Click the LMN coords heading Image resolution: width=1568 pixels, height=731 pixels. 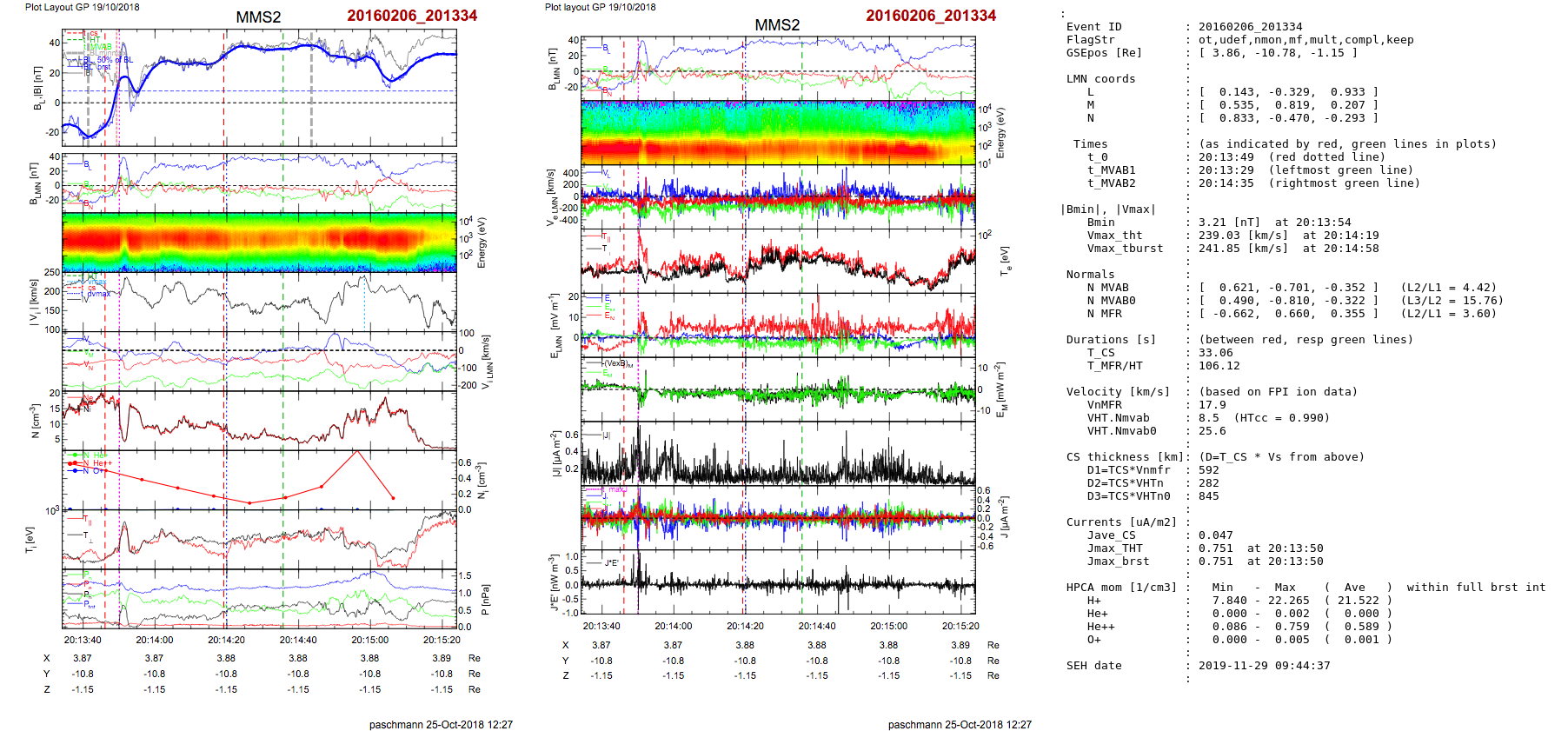pyautogui.click(x=1100, y=79)
